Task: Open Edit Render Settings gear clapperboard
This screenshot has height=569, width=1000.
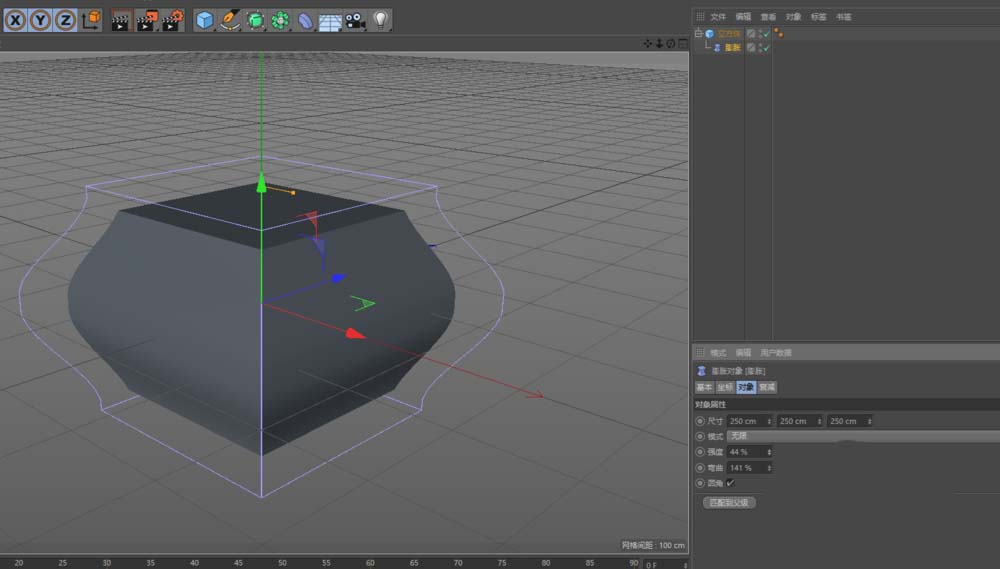Action: (172, 19)
